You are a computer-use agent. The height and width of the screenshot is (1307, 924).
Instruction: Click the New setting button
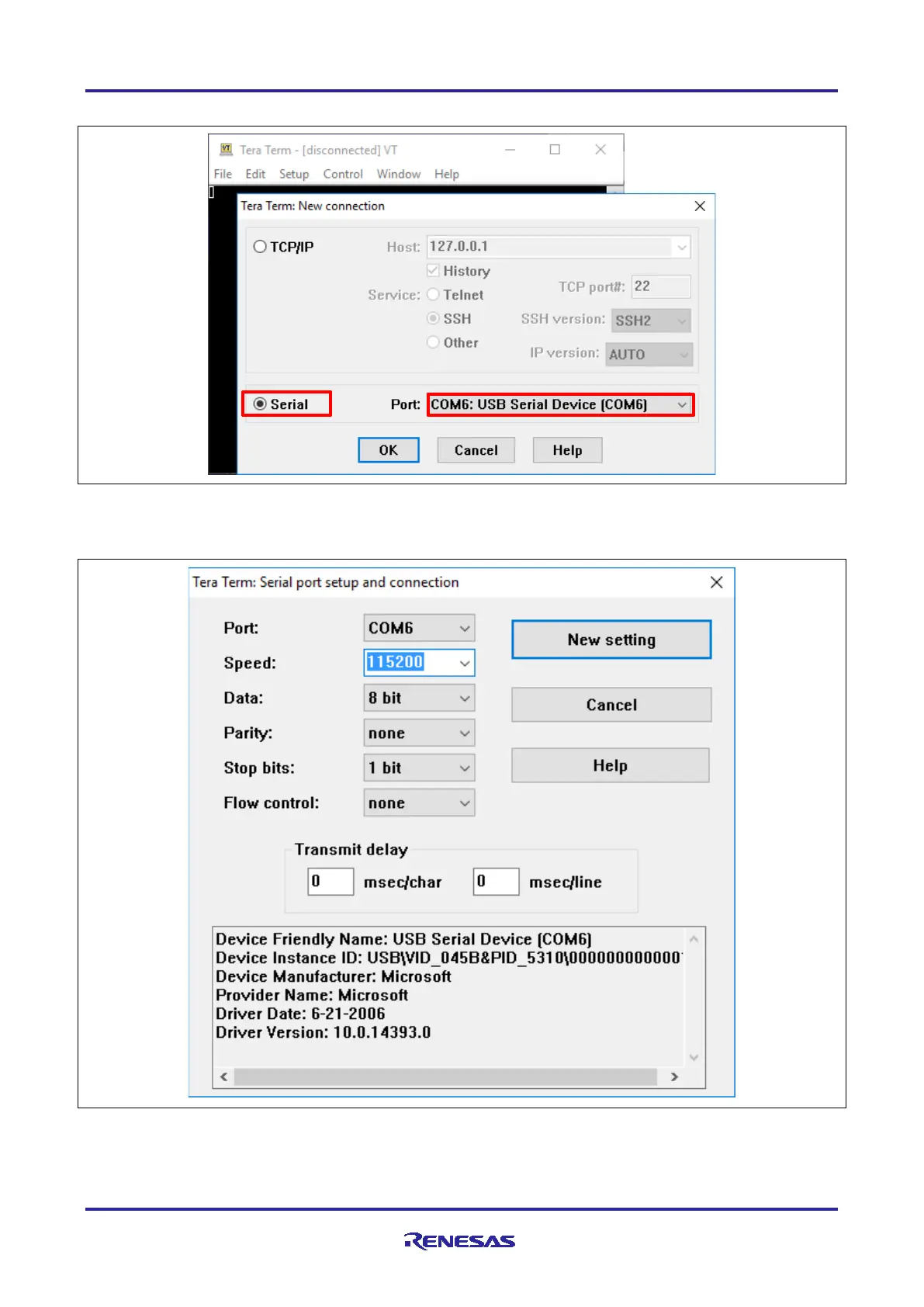[x=611, y=640]
